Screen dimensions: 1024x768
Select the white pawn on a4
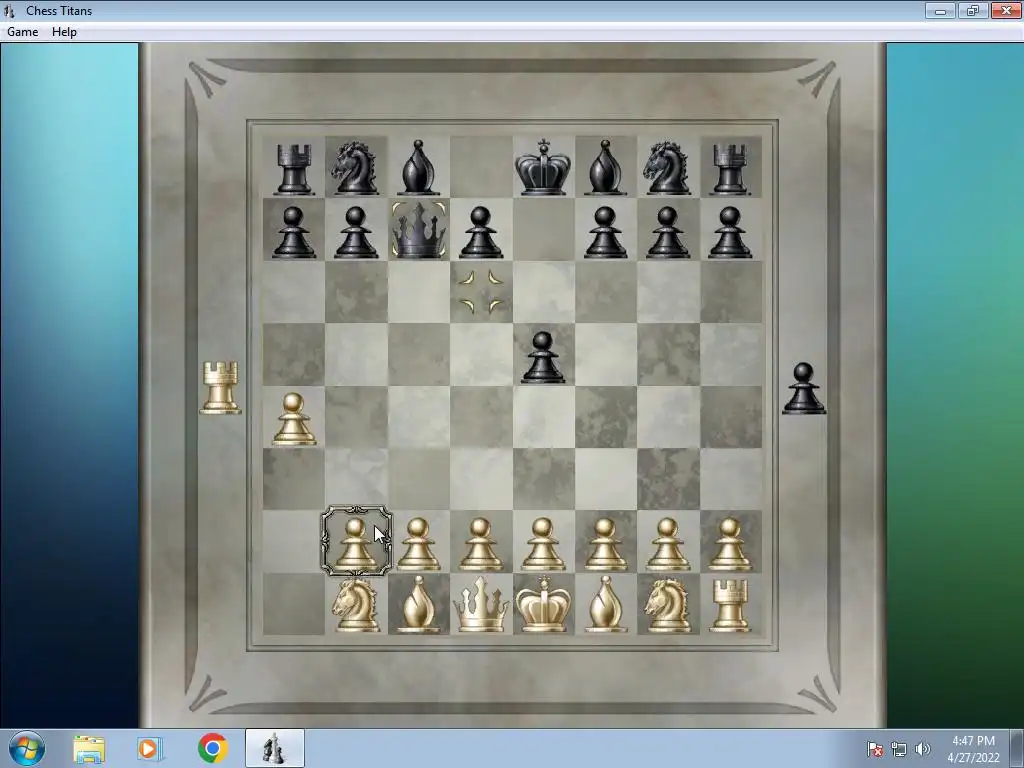[x=293, y=419]
